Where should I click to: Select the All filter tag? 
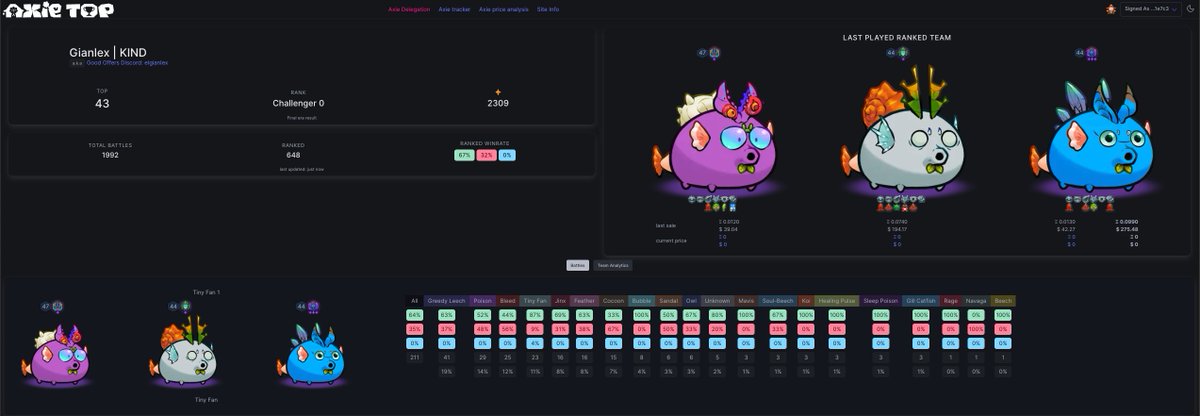coord(414,300)
